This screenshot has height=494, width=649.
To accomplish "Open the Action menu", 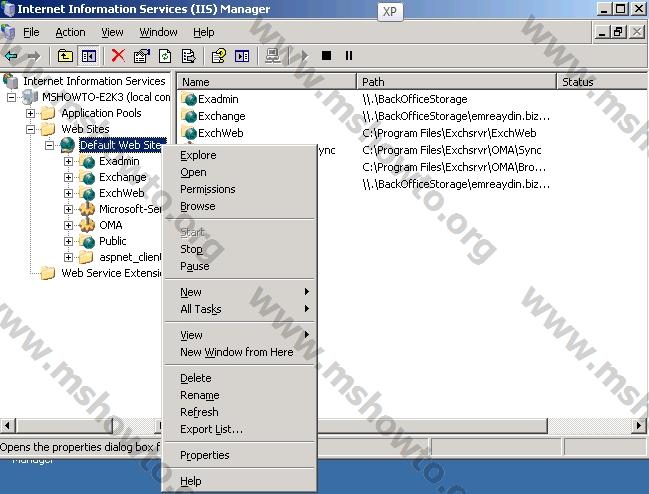I will [70, 32].
